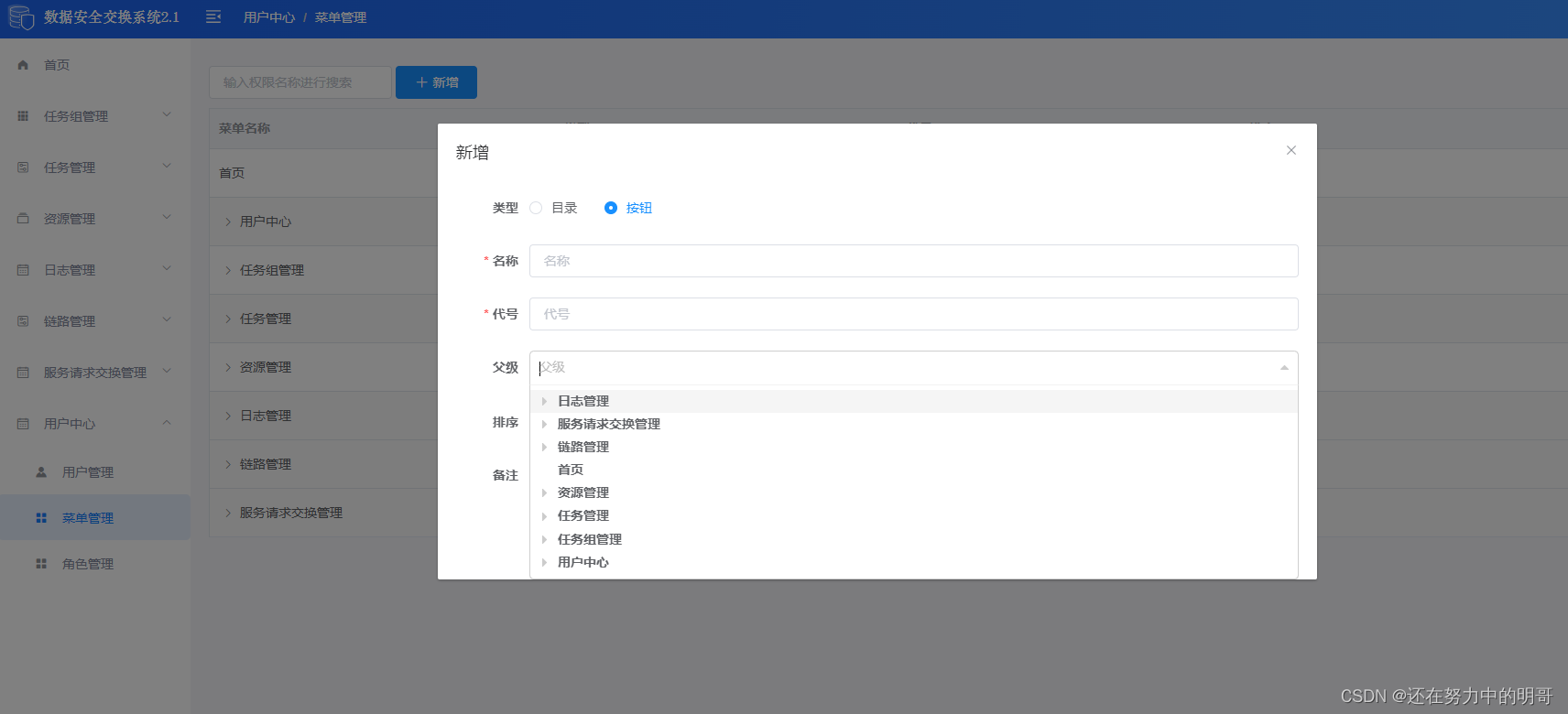Expand 资源管理 node in 父级 tree
Image resolution: width=1568 pixels, height=714 pixels.
(544, 492)
